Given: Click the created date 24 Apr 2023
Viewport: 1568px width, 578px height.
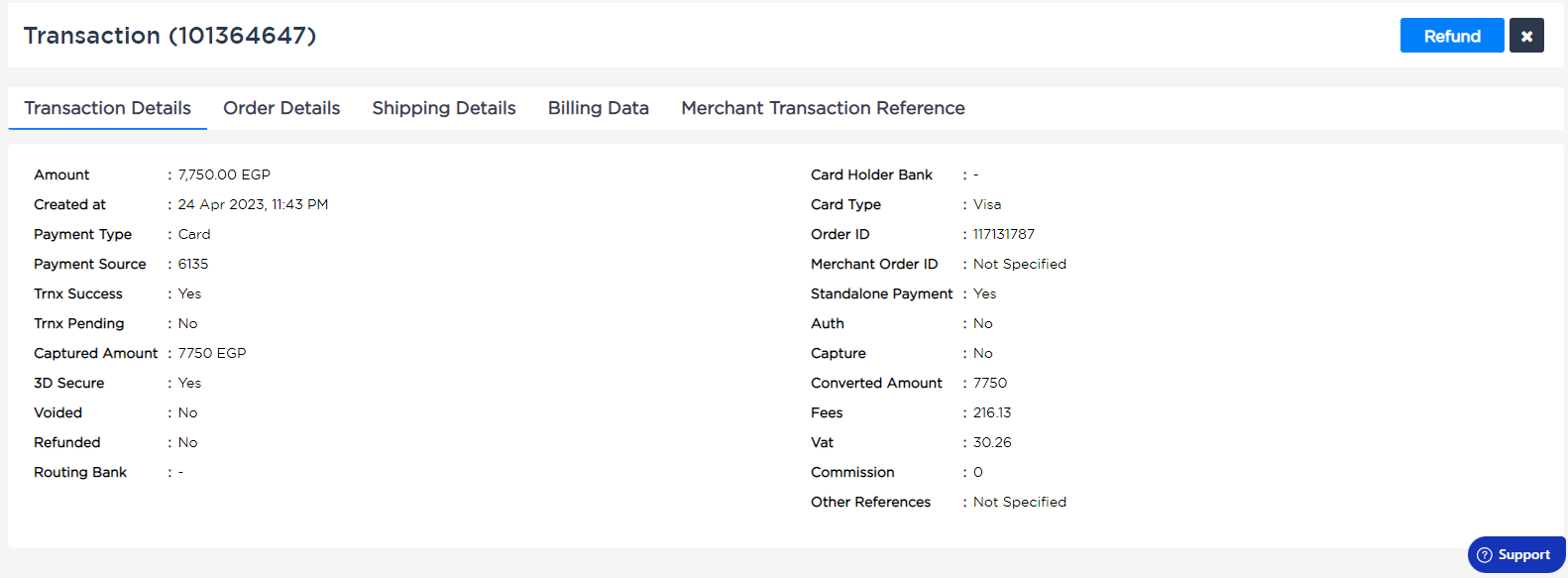Looking at the screenshot, I should (221, 204).
